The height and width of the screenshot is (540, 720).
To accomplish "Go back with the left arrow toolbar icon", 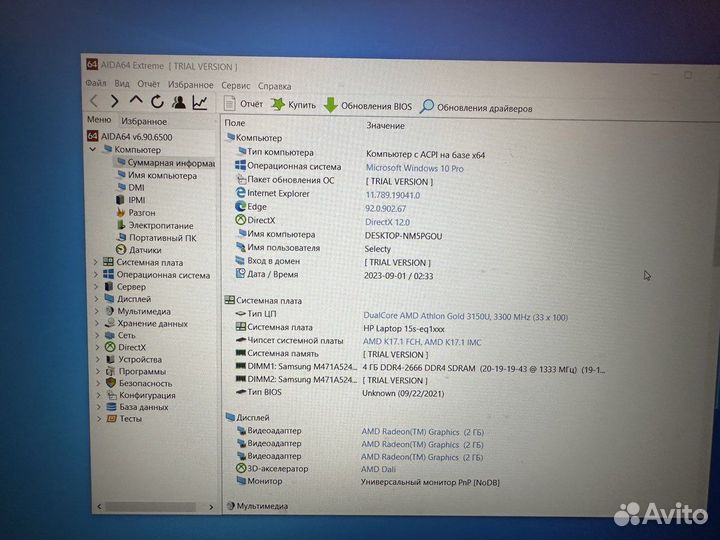I will (95, 101).
